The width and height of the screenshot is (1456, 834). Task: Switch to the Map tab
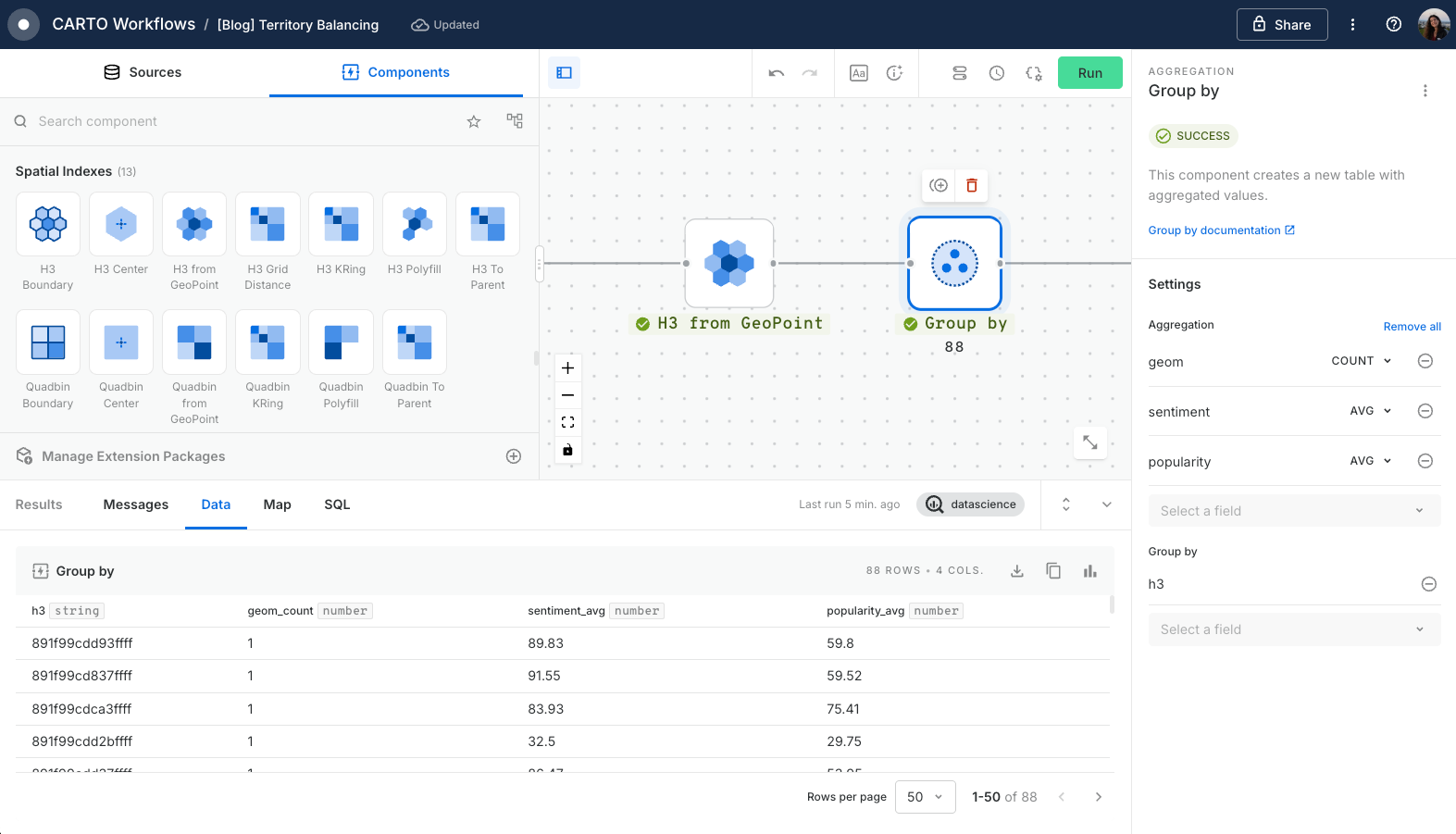[277, 504]
